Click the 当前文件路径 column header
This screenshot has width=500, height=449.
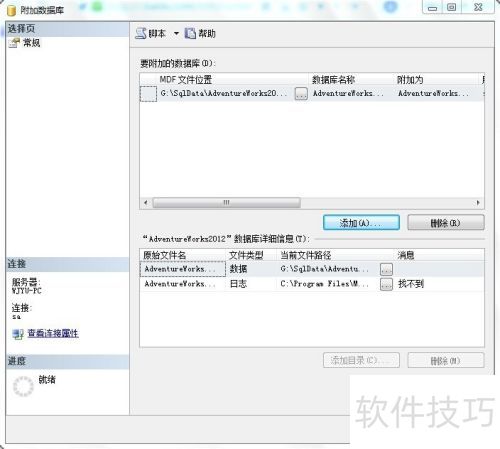(x=306, y=255)
